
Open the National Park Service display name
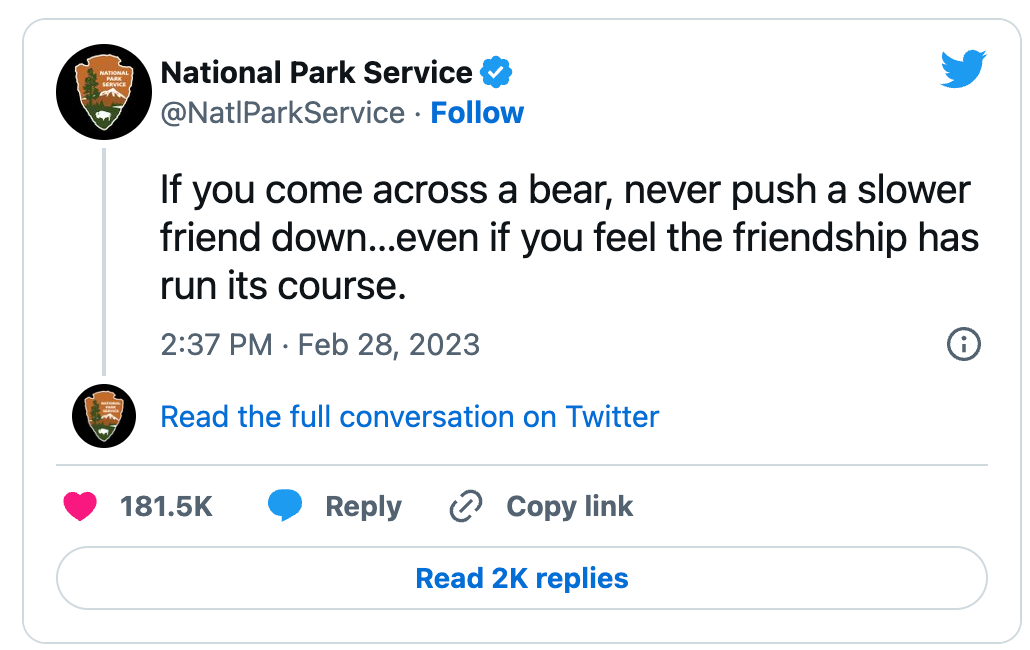tap(316, 73)
